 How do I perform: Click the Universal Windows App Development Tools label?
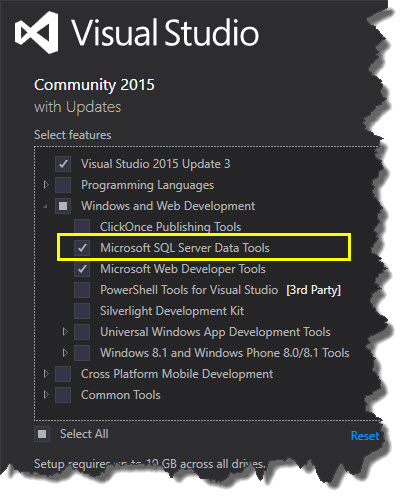(x=215, y=332)
